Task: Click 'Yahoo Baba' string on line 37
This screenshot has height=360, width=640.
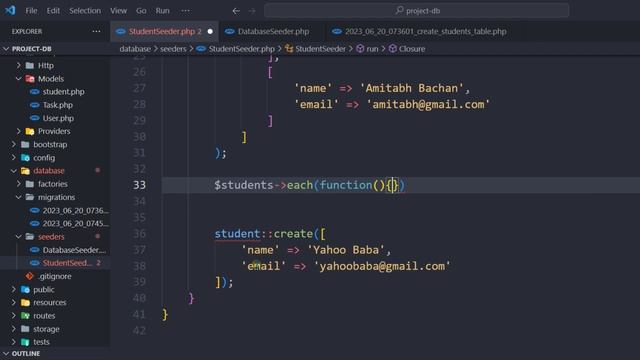Action: pyautogui.click(x=346, y=250)
